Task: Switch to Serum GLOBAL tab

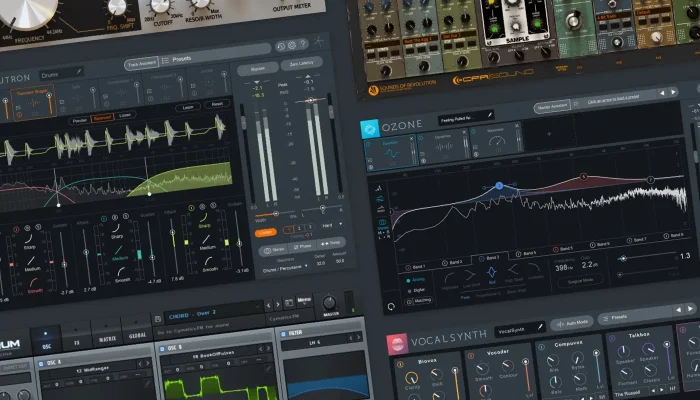Action: point(137,330)
